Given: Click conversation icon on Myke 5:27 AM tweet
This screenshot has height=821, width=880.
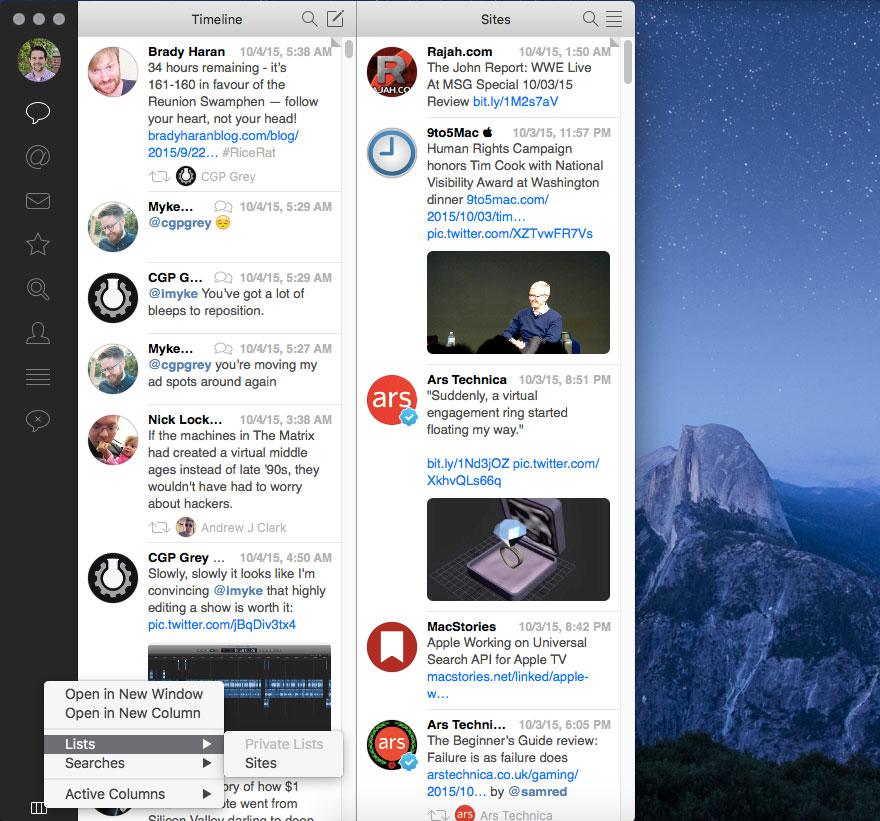Looking at the screenshot, I should coord(223,348).
